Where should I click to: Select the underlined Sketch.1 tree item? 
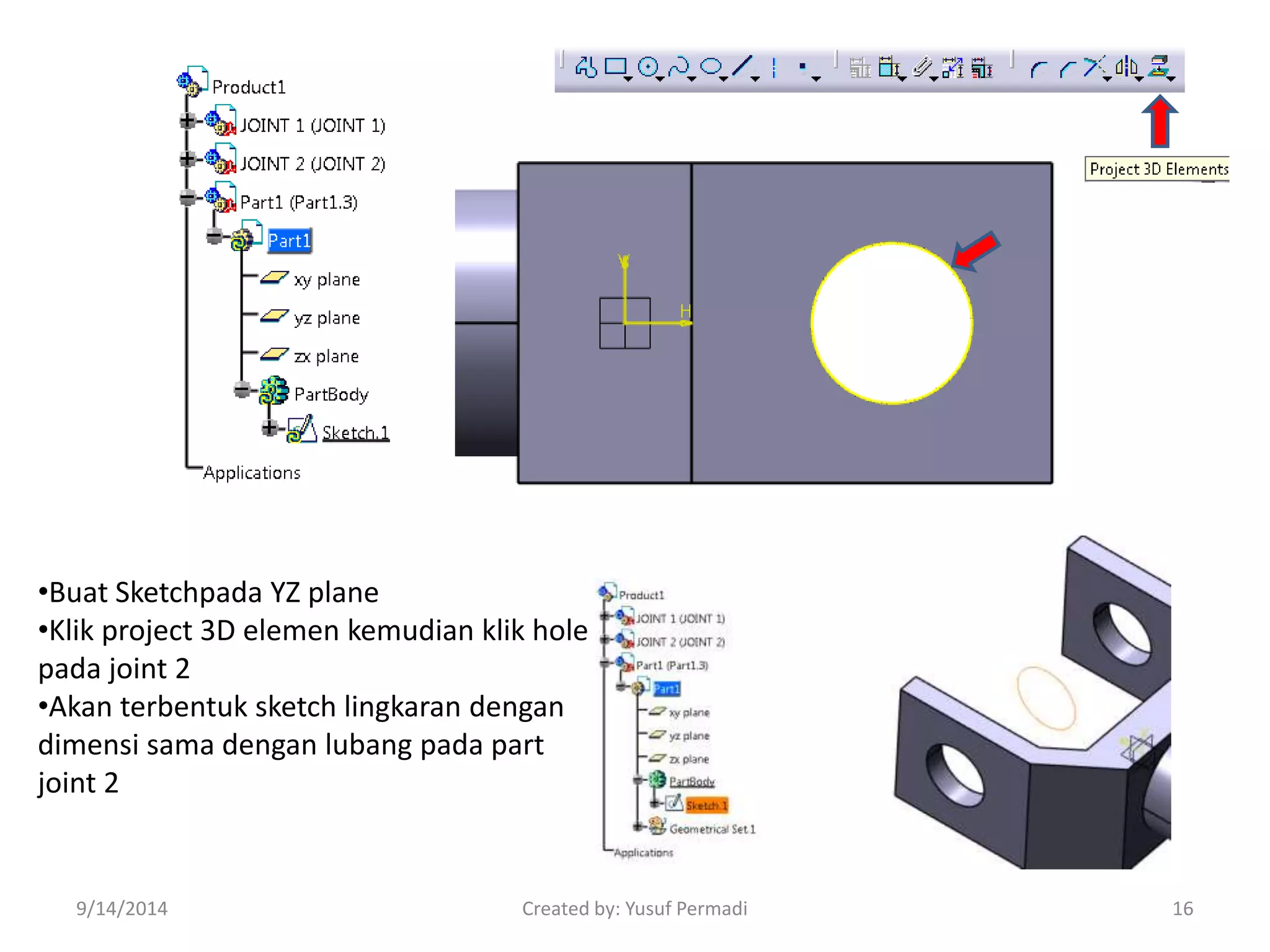pyautogui.click(x=356, y=433)
